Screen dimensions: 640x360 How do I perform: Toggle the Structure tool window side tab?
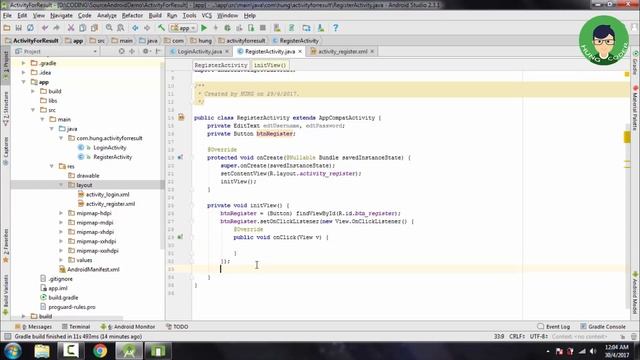tap(6, 109)
